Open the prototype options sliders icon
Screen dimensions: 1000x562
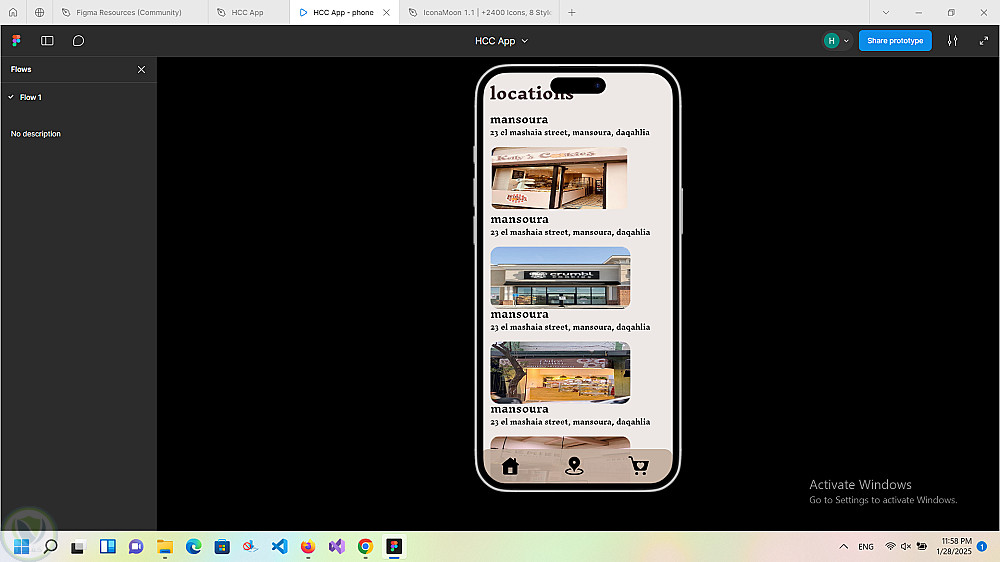[x=952, y=41]
